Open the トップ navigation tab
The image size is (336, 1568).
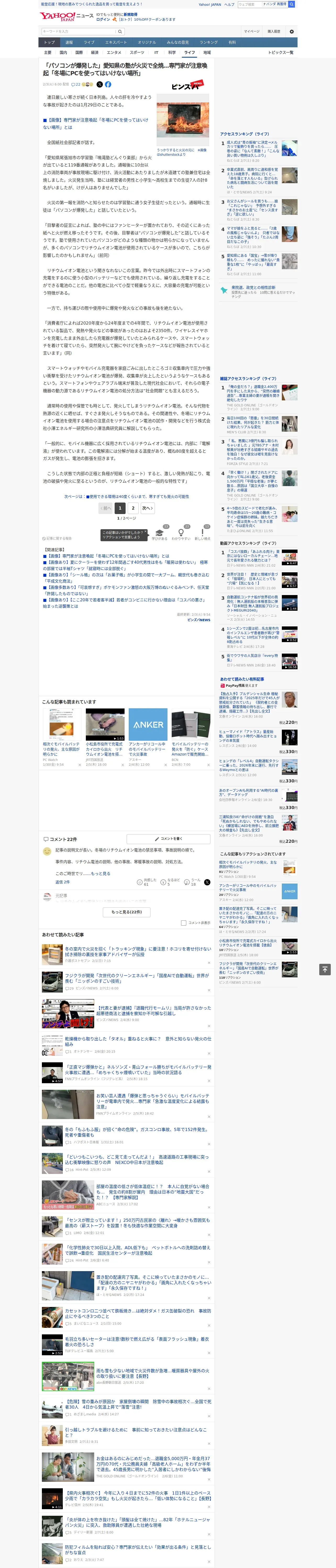(49, 42)
